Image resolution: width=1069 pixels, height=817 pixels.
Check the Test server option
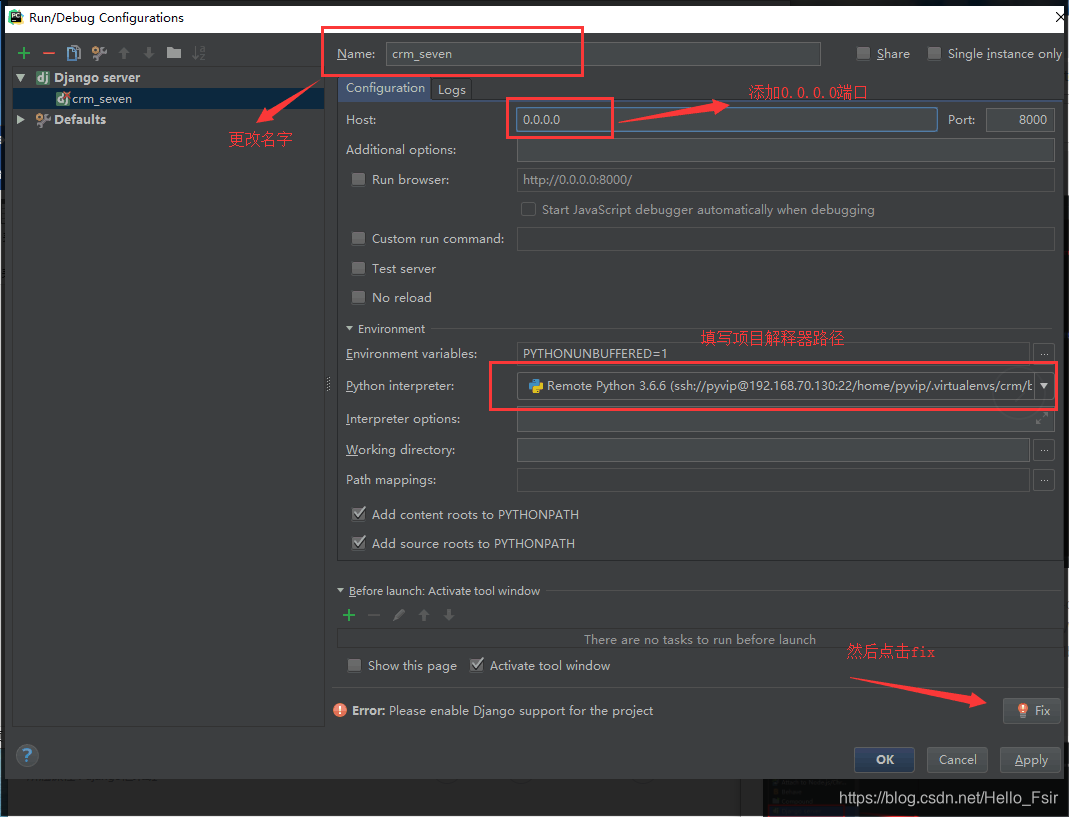coord(358,268)
